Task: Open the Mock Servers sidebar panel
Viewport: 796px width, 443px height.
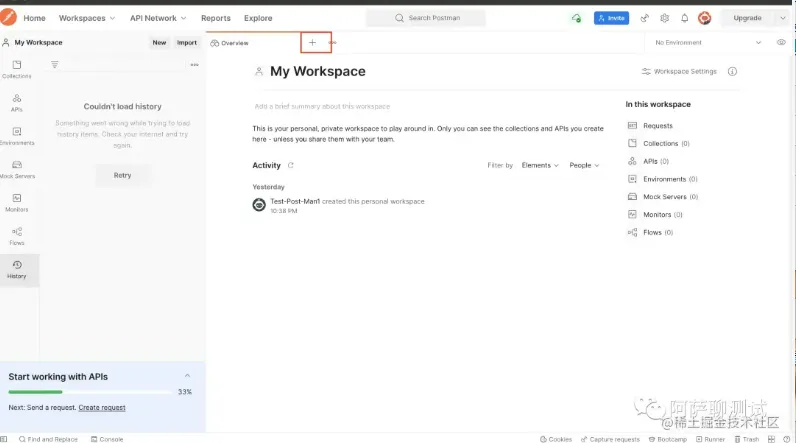Action: 17,169
